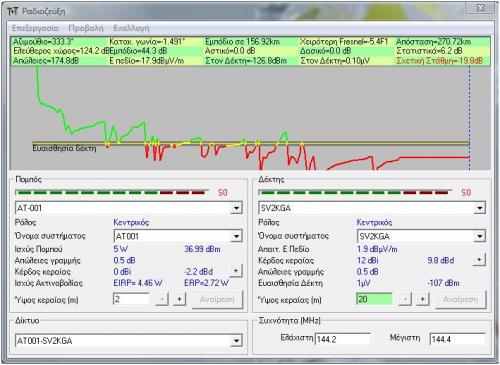
Task: Expand the AT001 system name dropdown
Action: pyautogui.click(x=236, y=236)
